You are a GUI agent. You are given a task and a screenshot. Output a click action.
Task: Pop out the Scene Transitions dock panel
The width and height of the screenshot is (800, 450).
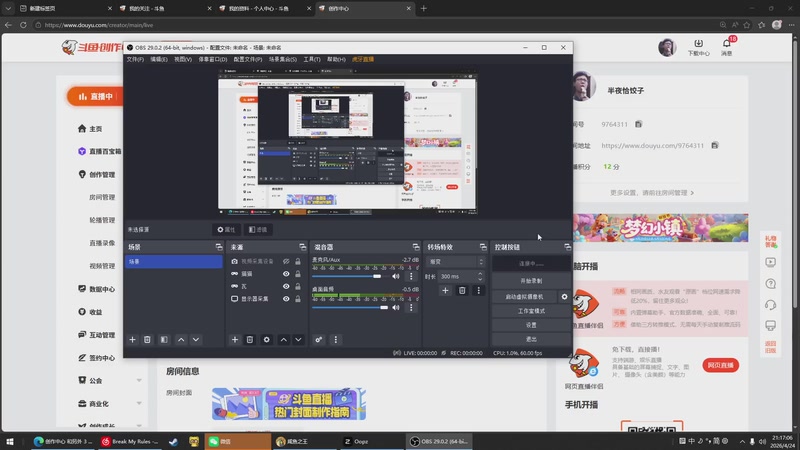click(483, 247)
